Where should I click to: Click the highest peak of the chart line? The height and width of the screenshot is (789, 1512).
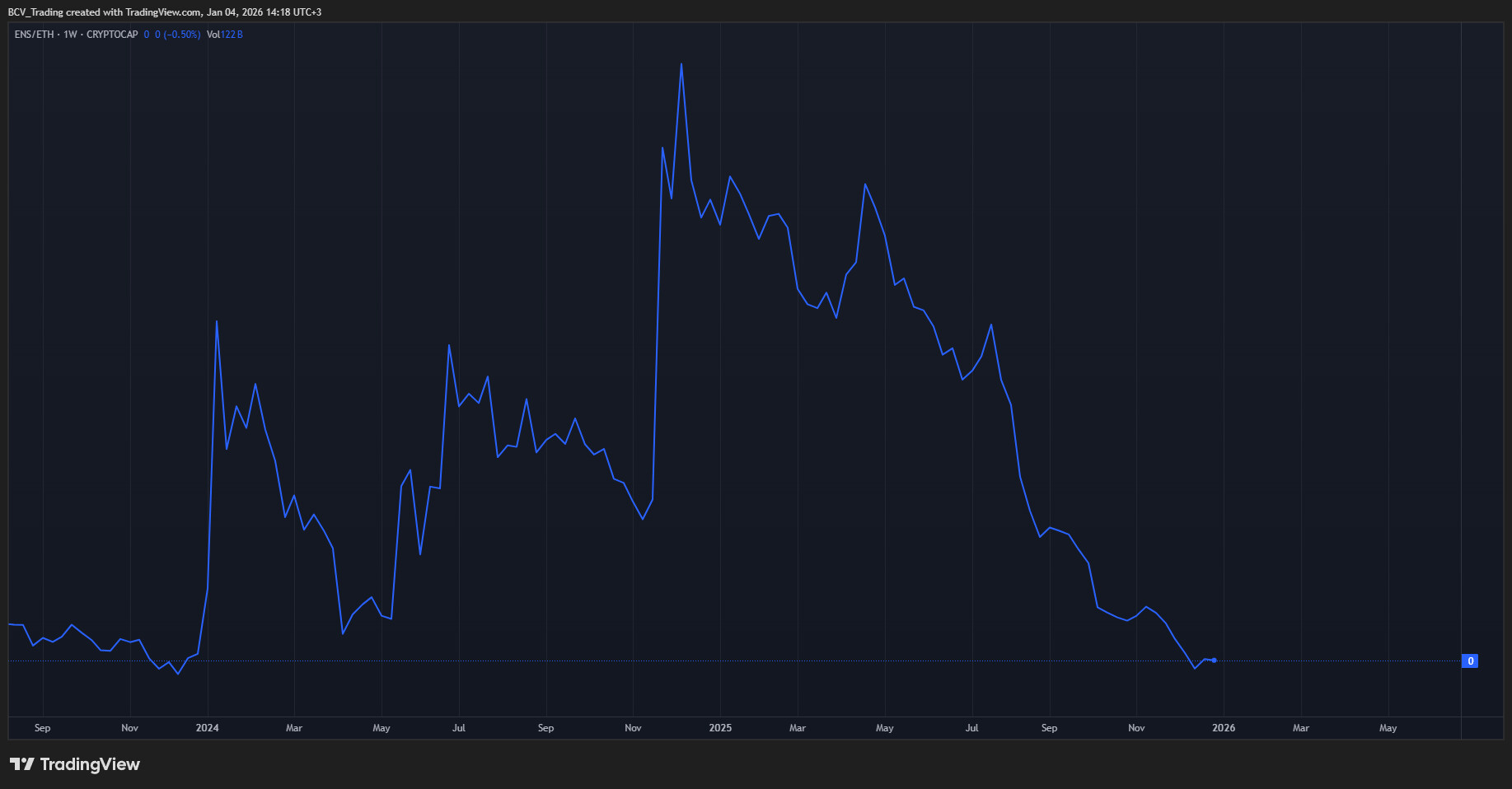[681, 64]
